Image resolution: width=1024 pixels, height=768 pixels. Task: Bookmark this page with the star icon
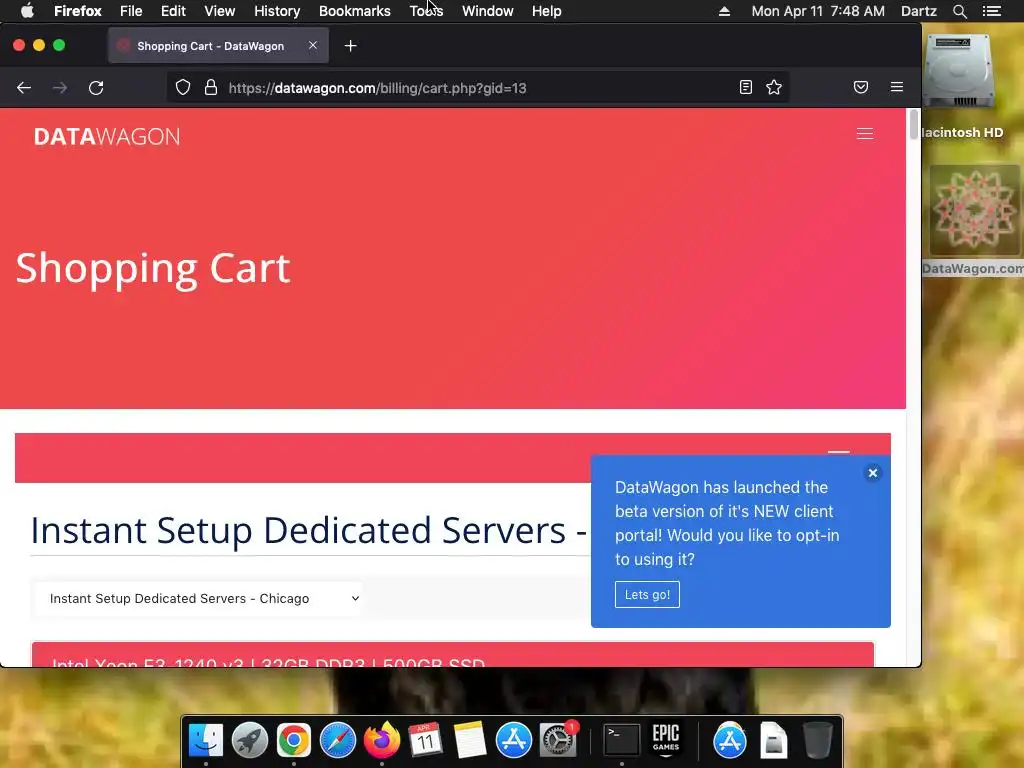tap(774, 88)
